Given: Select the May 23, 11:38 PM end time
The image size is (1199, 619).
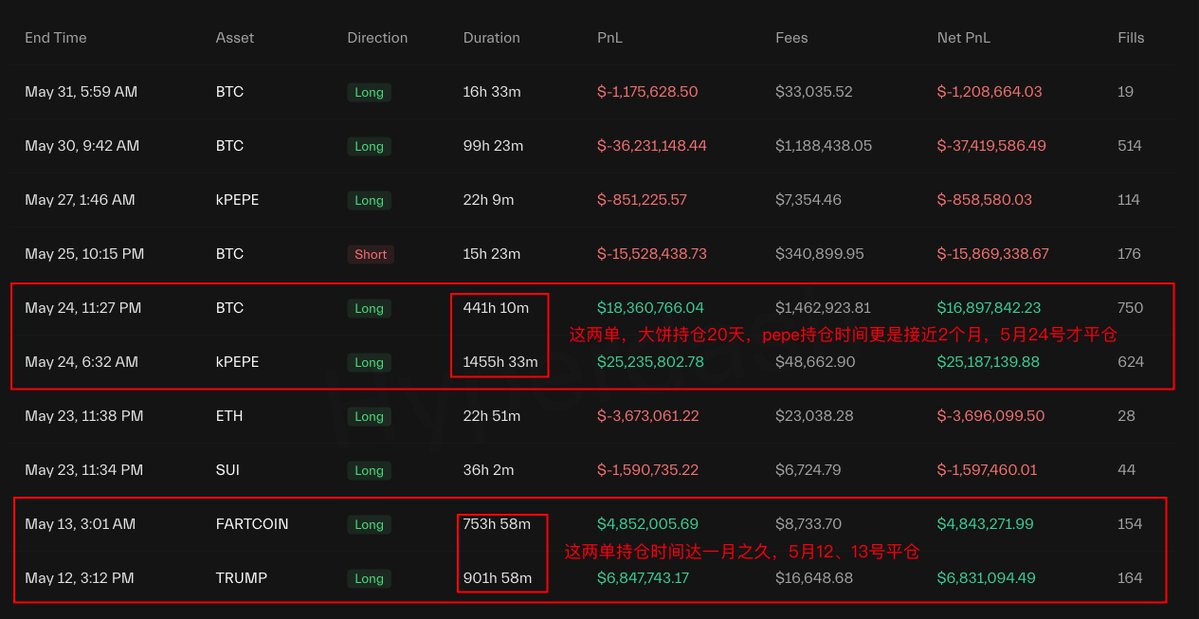Looking at the screenshot, I should point(83,416).
